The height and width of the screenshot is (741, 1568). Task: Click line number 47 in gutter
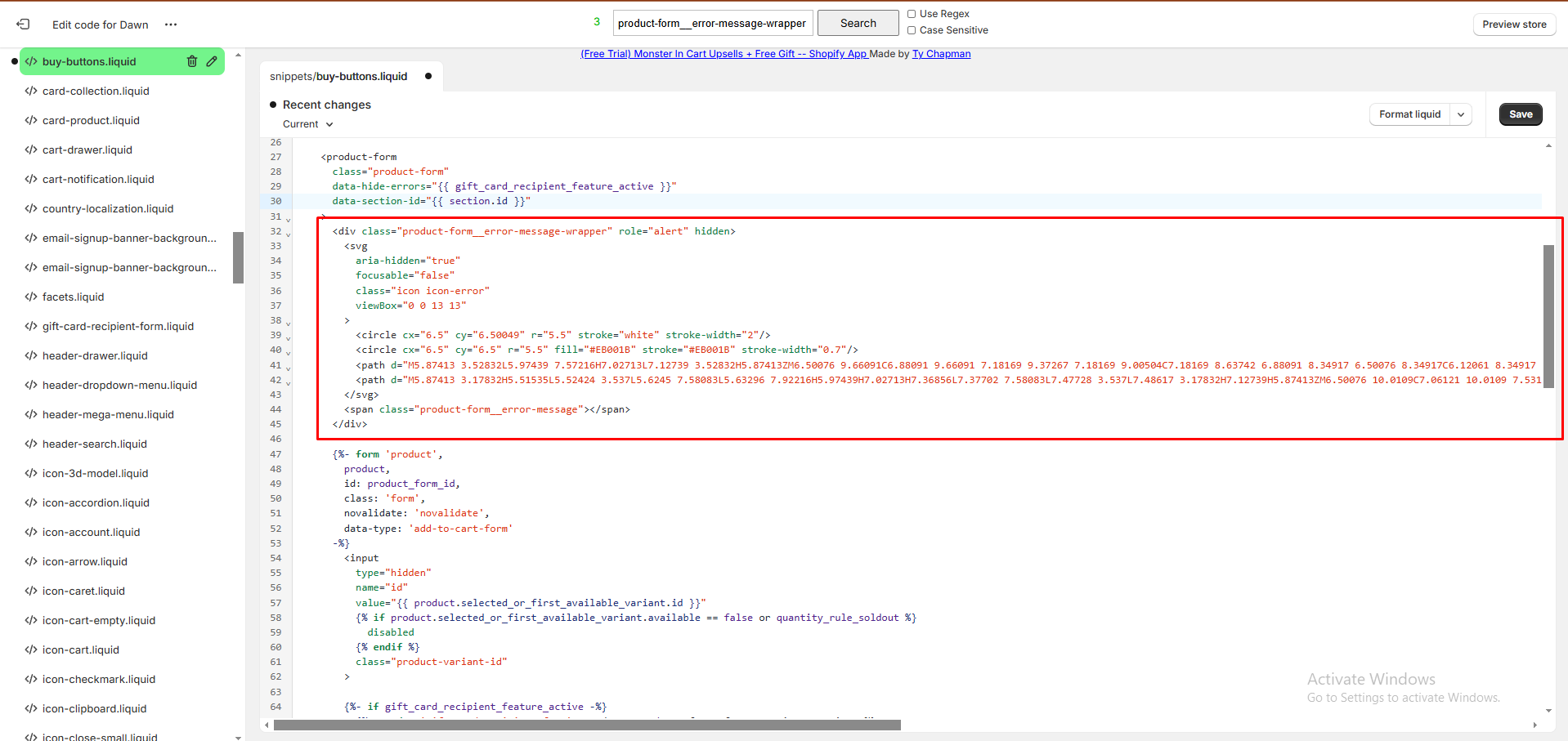276,454
